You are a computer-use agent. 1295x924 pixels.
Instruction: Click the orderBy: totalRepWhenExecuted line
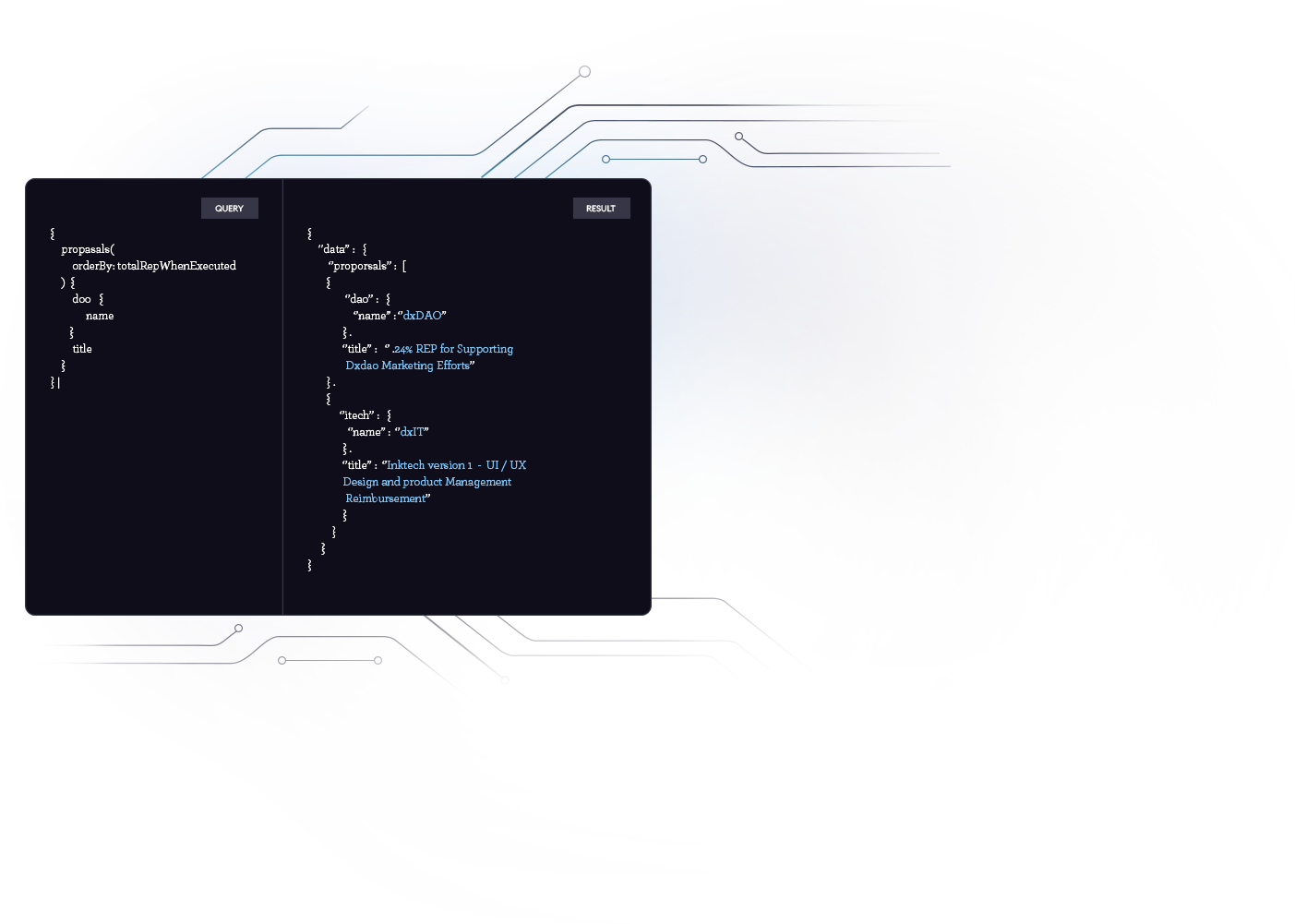pos(154,266)
